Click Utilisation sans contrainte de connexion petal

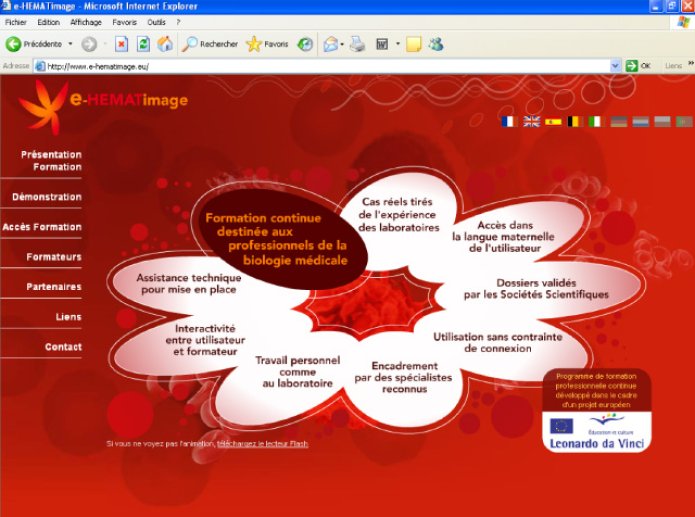(498, 343)
